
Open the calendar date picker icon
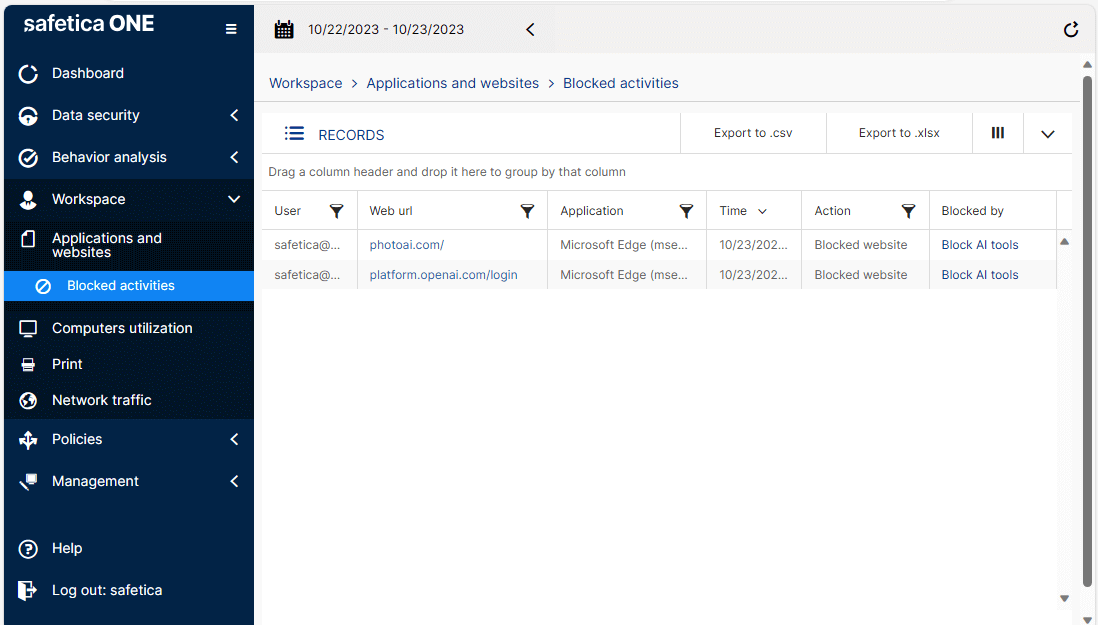(x=284, y=29)
